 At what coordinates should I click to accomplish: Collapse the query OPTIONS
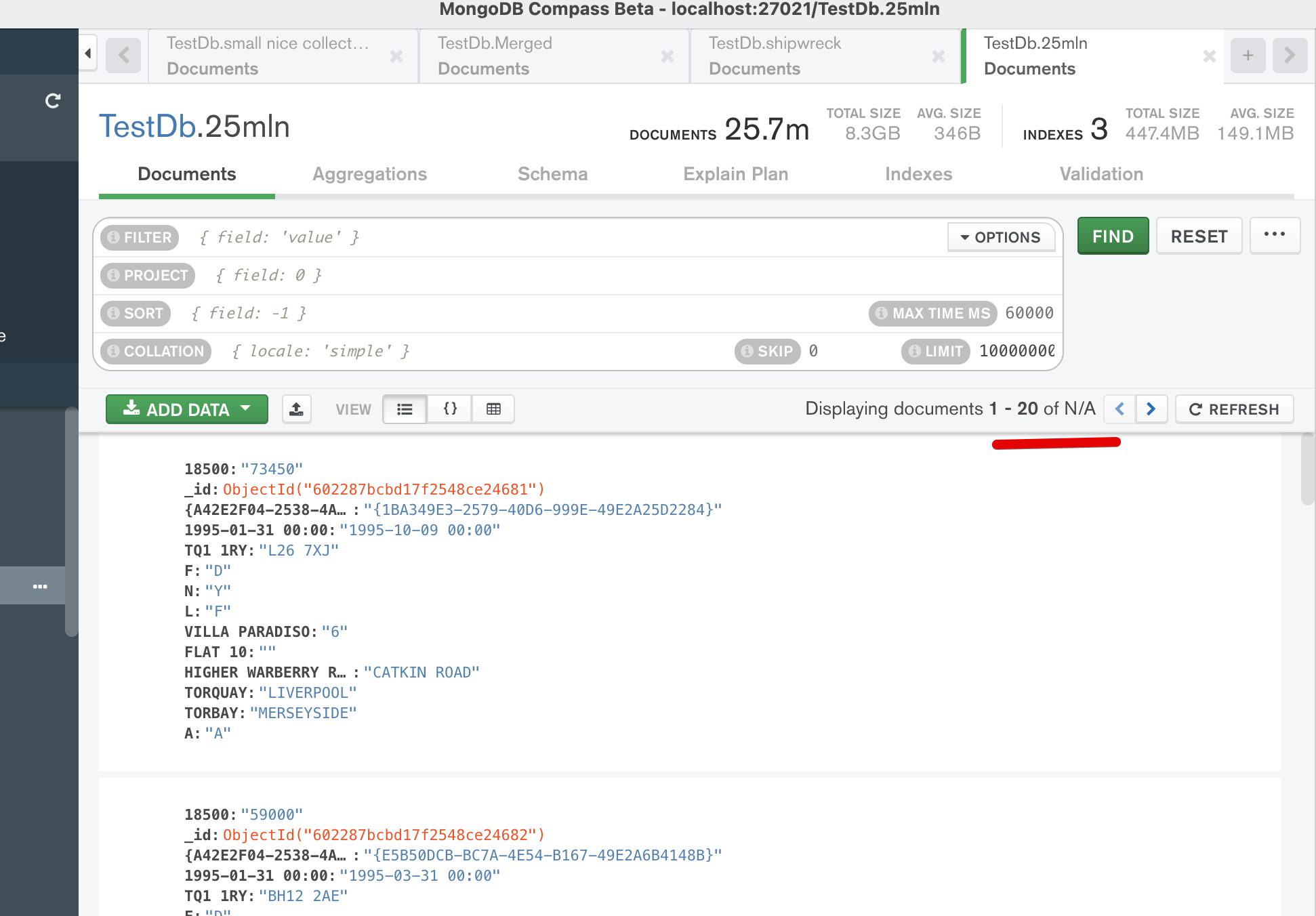1001,237
